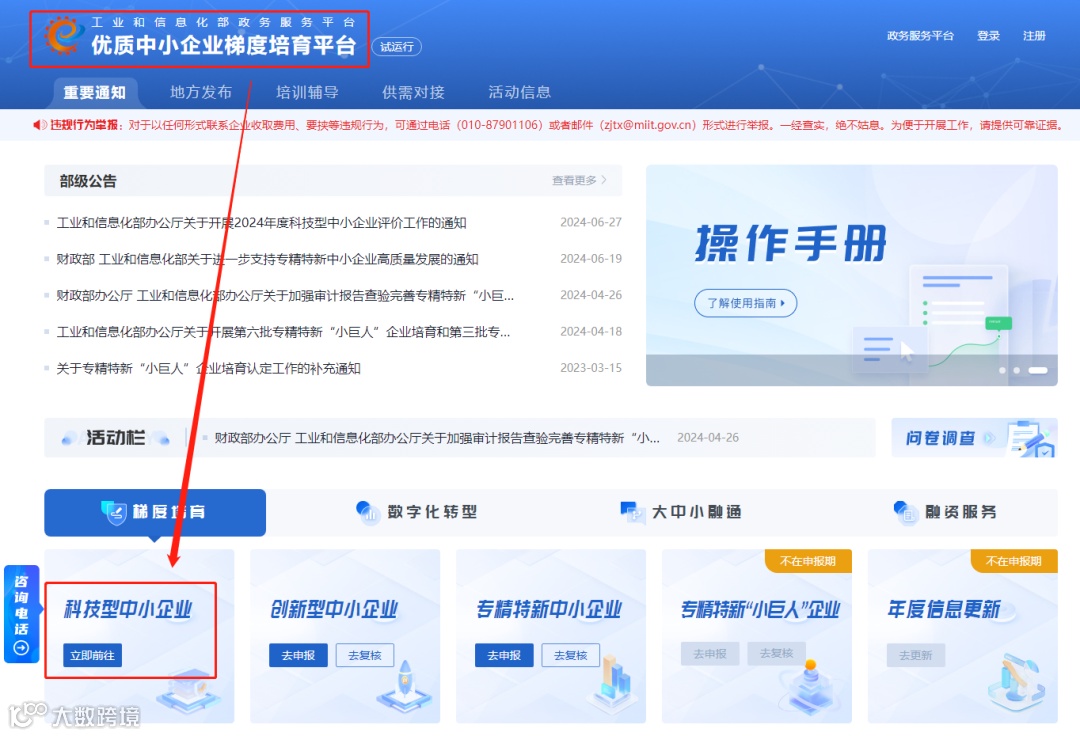Screen dimensions: 1080x736
Task: Switch to 地方发布 tab
Action: tap(200, 92)
